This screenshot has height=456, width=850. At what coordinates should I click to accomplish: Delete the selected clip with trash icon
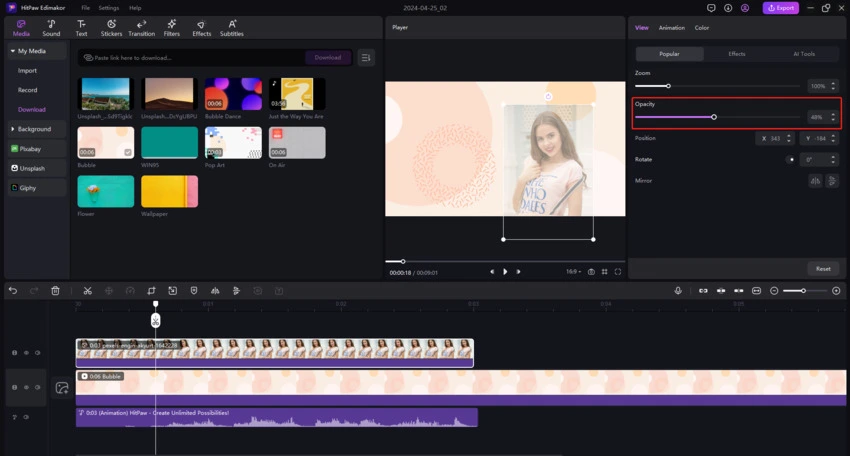55,290
